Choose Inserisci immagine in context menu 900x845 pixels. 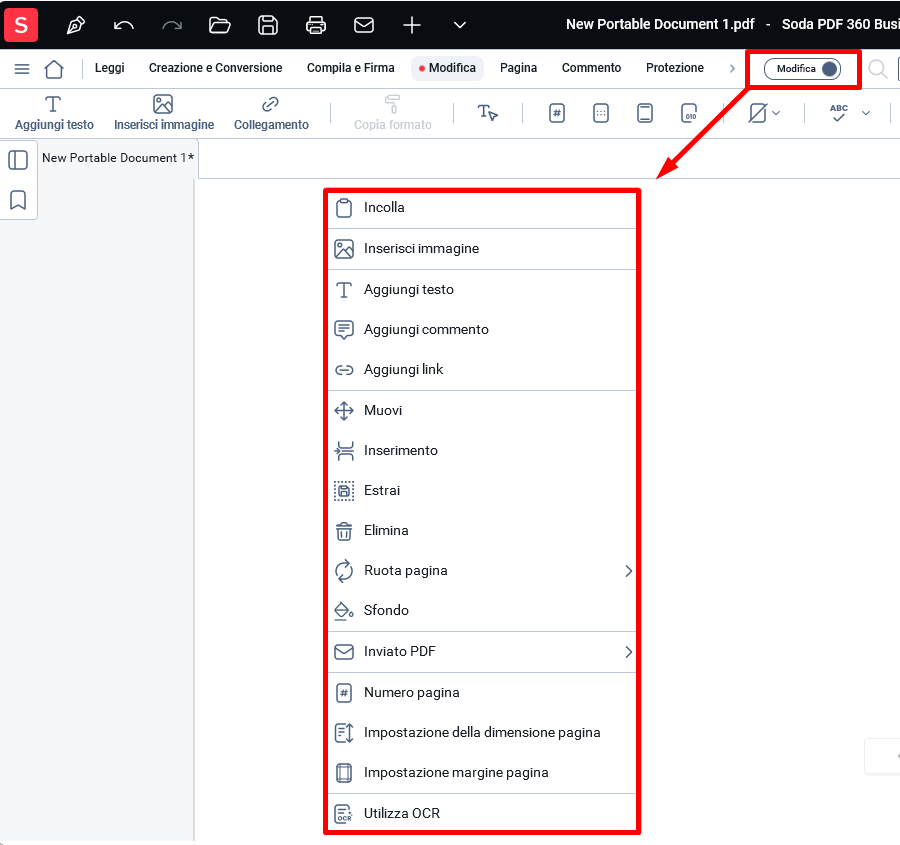coord(482,249)
